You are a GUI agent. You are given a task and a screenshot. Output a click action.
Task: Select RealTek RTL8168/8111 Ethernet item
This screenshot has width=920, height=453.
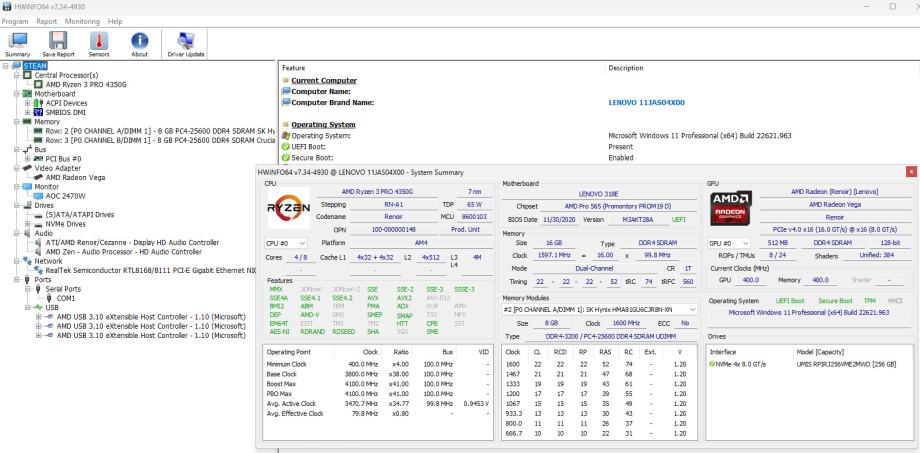tap(151, 271)
